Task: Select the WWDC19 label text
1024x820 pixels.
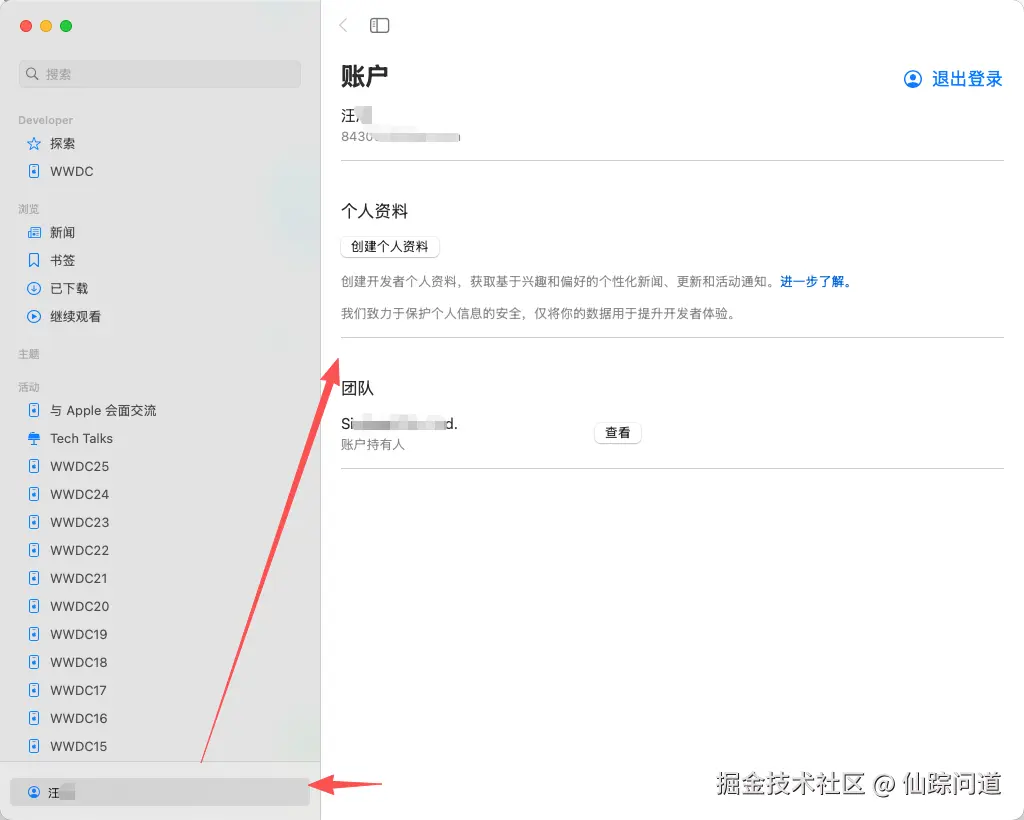Action: pos(79,634)
